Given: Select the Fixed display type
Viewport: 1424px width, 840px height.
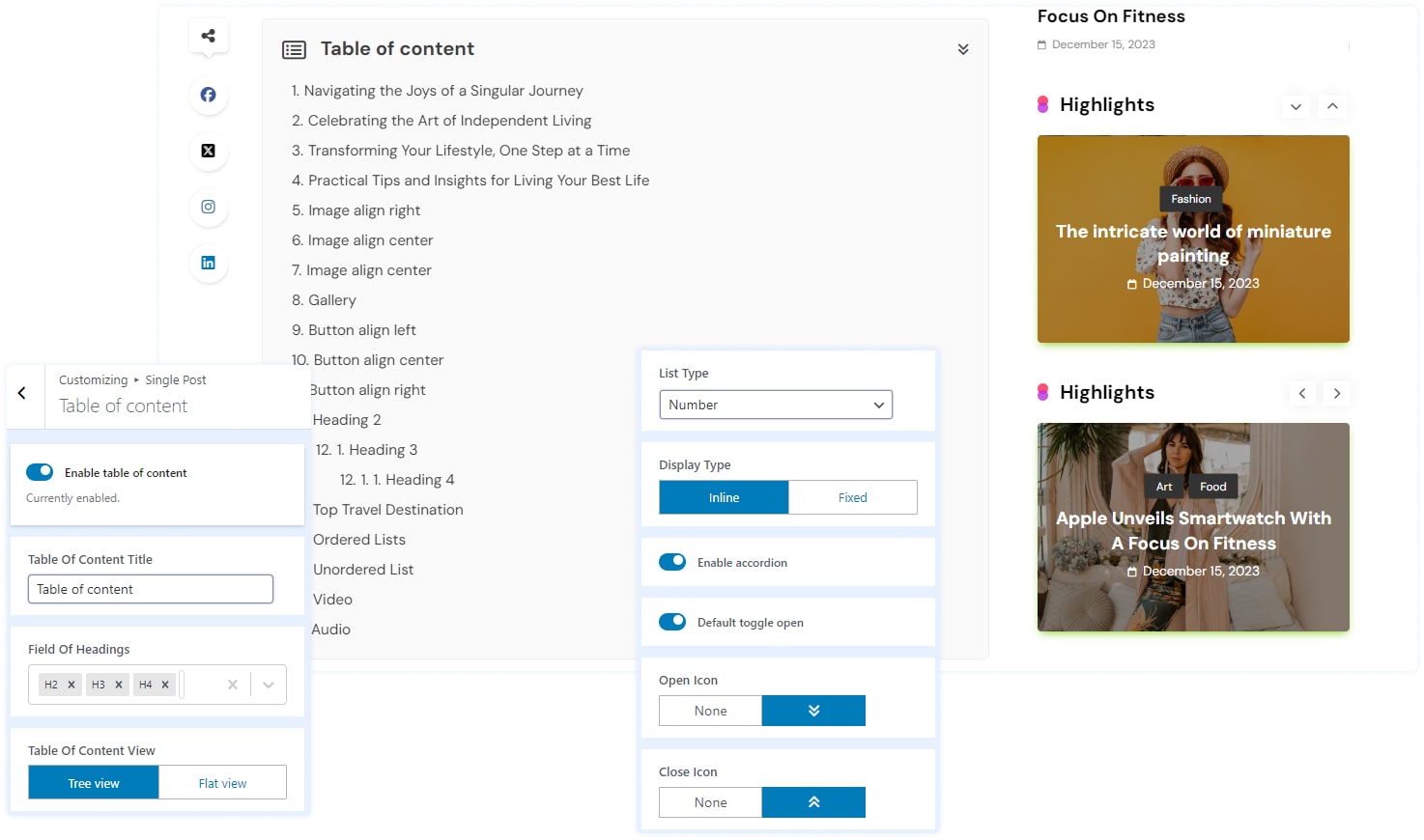Looking at the screenshot, I should (852, 497).
